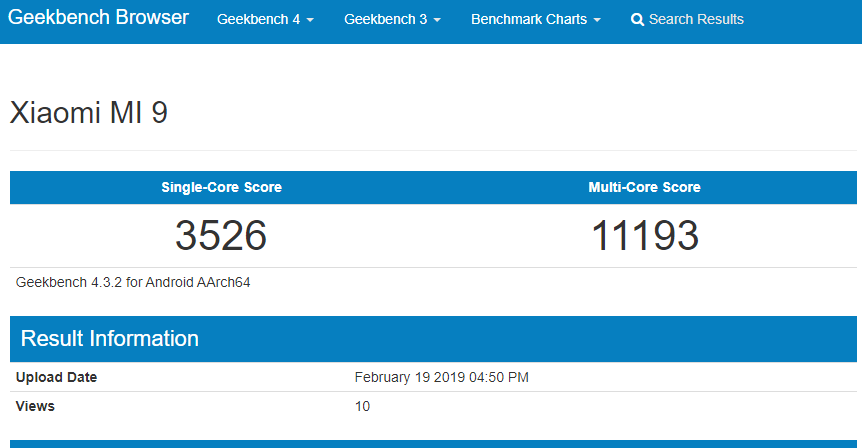The height and width of the screenshot is (448, 862).
Task: Click the Multi-Core Score header
Action: (644, 187)
